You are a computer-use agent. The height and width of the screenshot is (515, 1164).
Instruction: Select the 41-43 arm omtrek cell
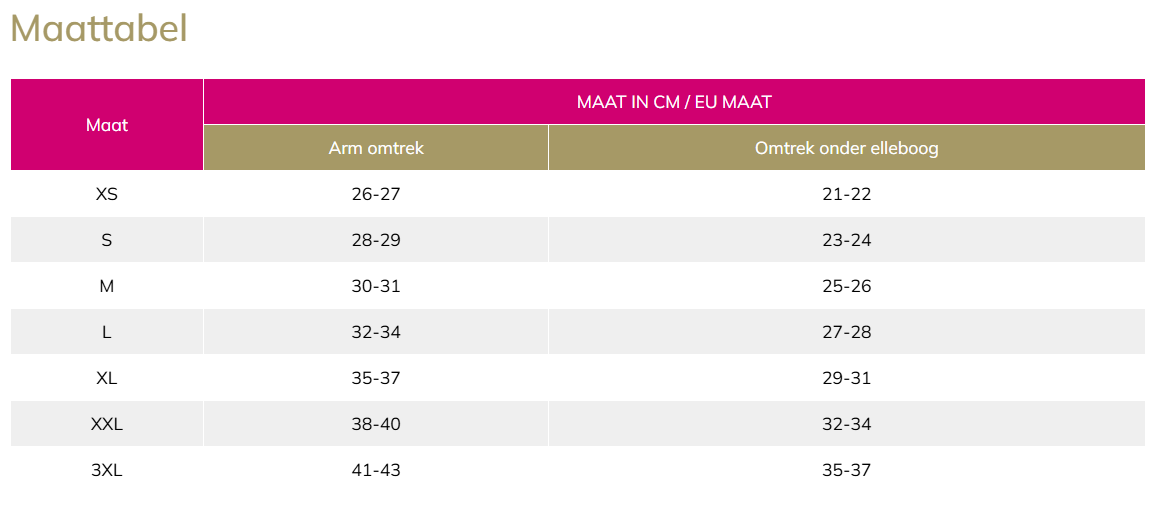(x=376, y=470)
